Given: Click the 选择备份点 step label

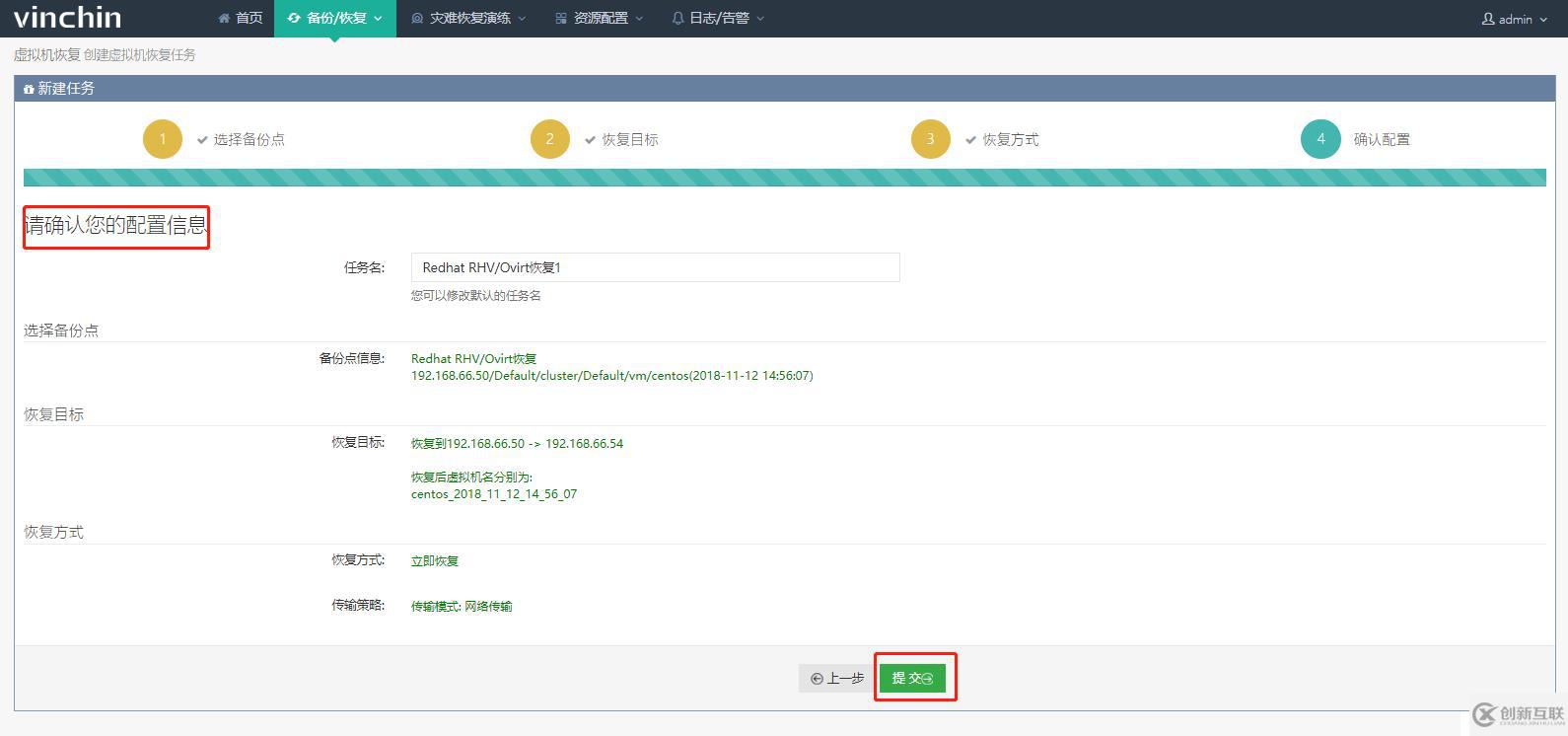Looking at the screenshot, I should (249, 139).
